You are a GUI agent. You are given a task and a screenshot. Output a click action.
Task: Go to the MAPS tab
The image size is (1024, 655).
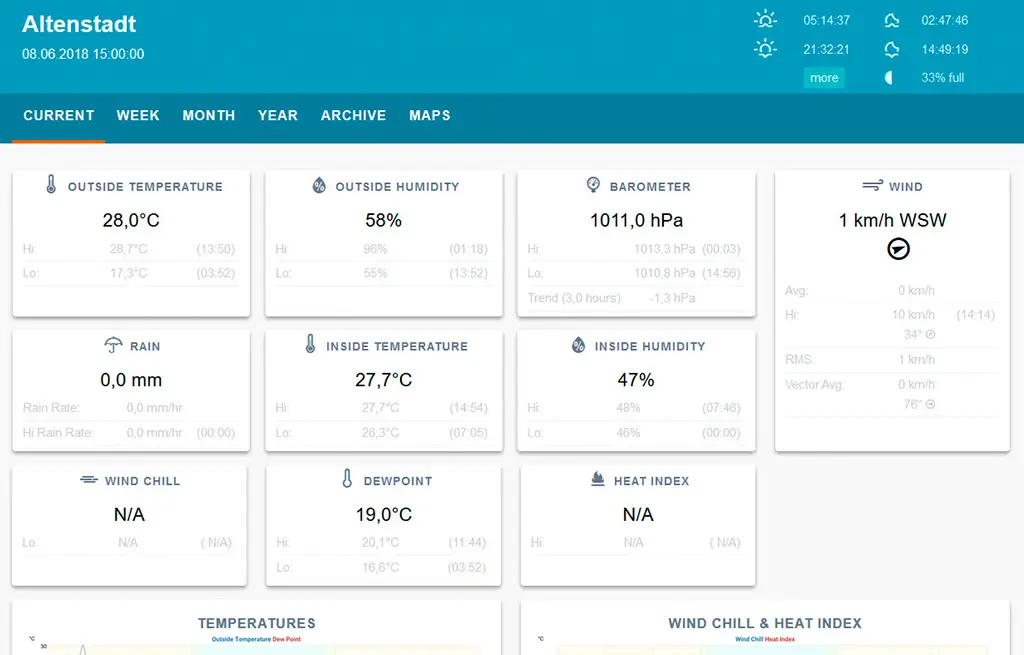pos(430,116)
